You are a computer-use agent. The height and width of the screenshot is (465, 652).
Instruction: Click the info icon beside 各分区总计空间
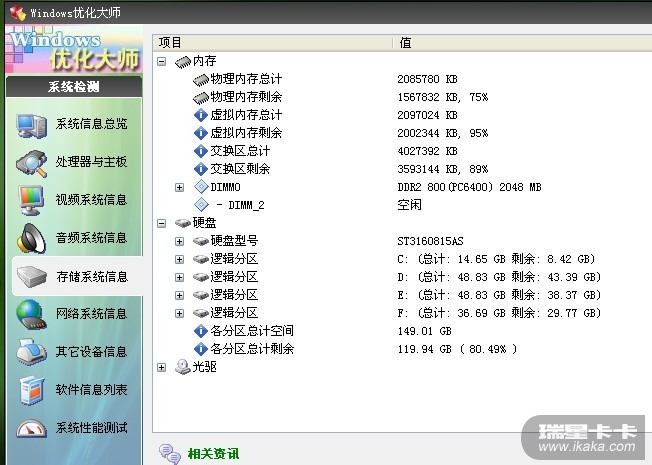point(201,331)
